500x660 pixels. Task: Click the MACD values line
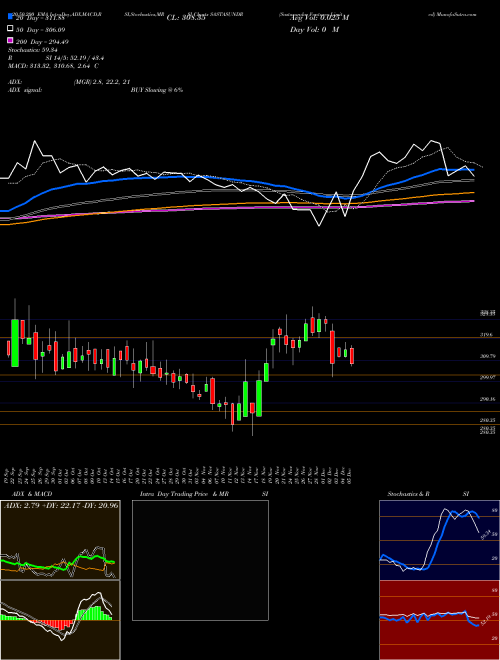[53, 66]
